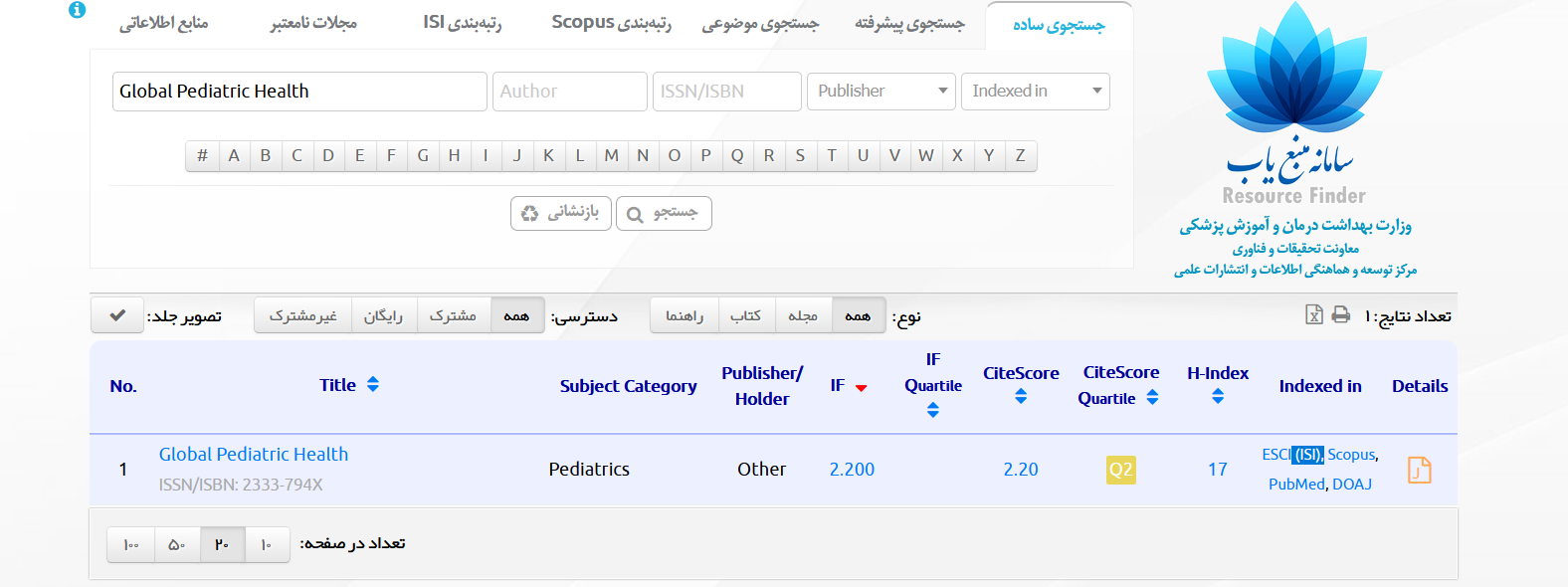Click the Resource Finder lotus logo
The width and height of the screenshot is (1568, 587).
1294,104
